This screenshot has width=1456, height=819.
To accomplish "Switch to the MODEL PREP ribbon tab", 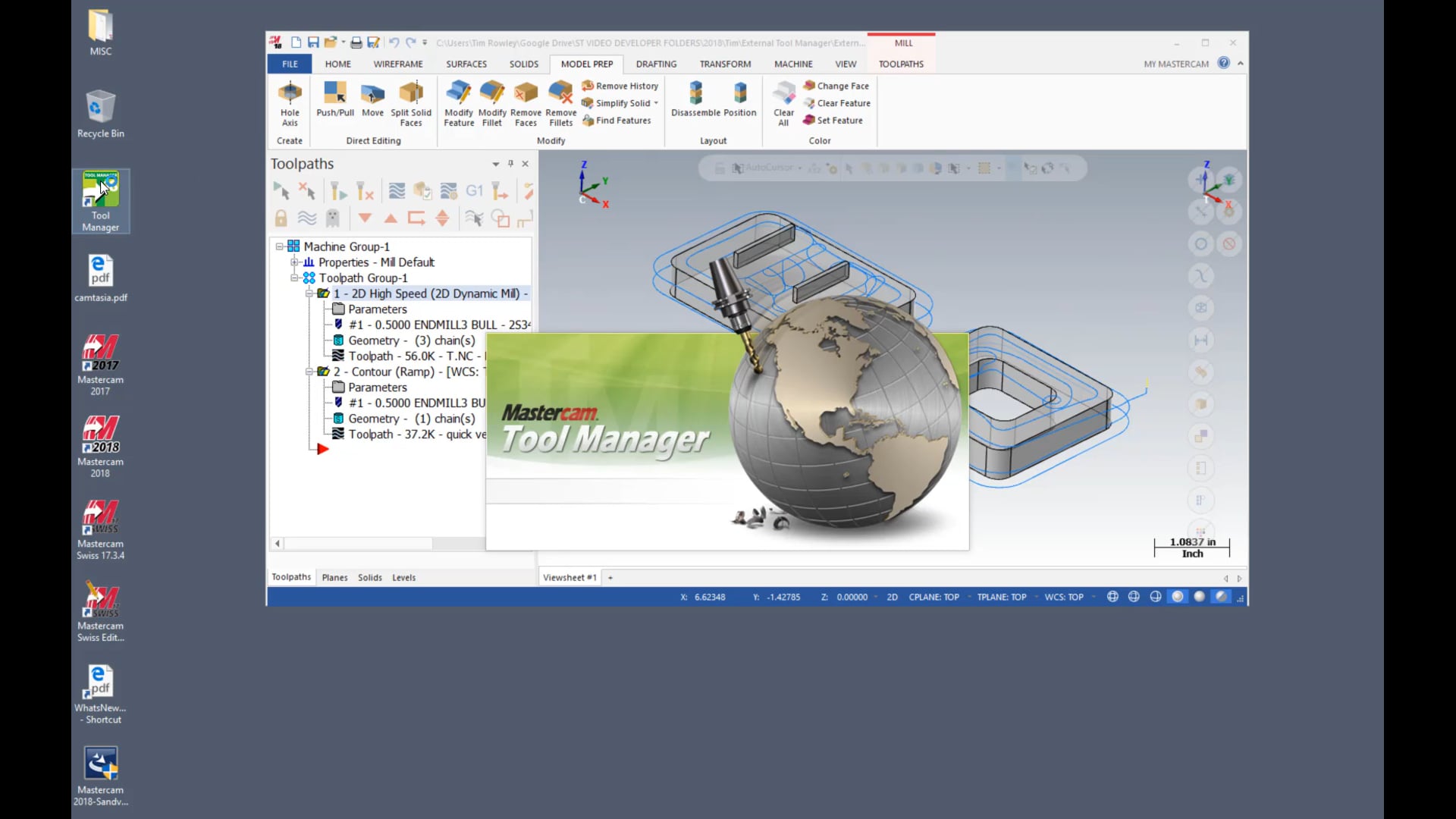I will [586, 63].
